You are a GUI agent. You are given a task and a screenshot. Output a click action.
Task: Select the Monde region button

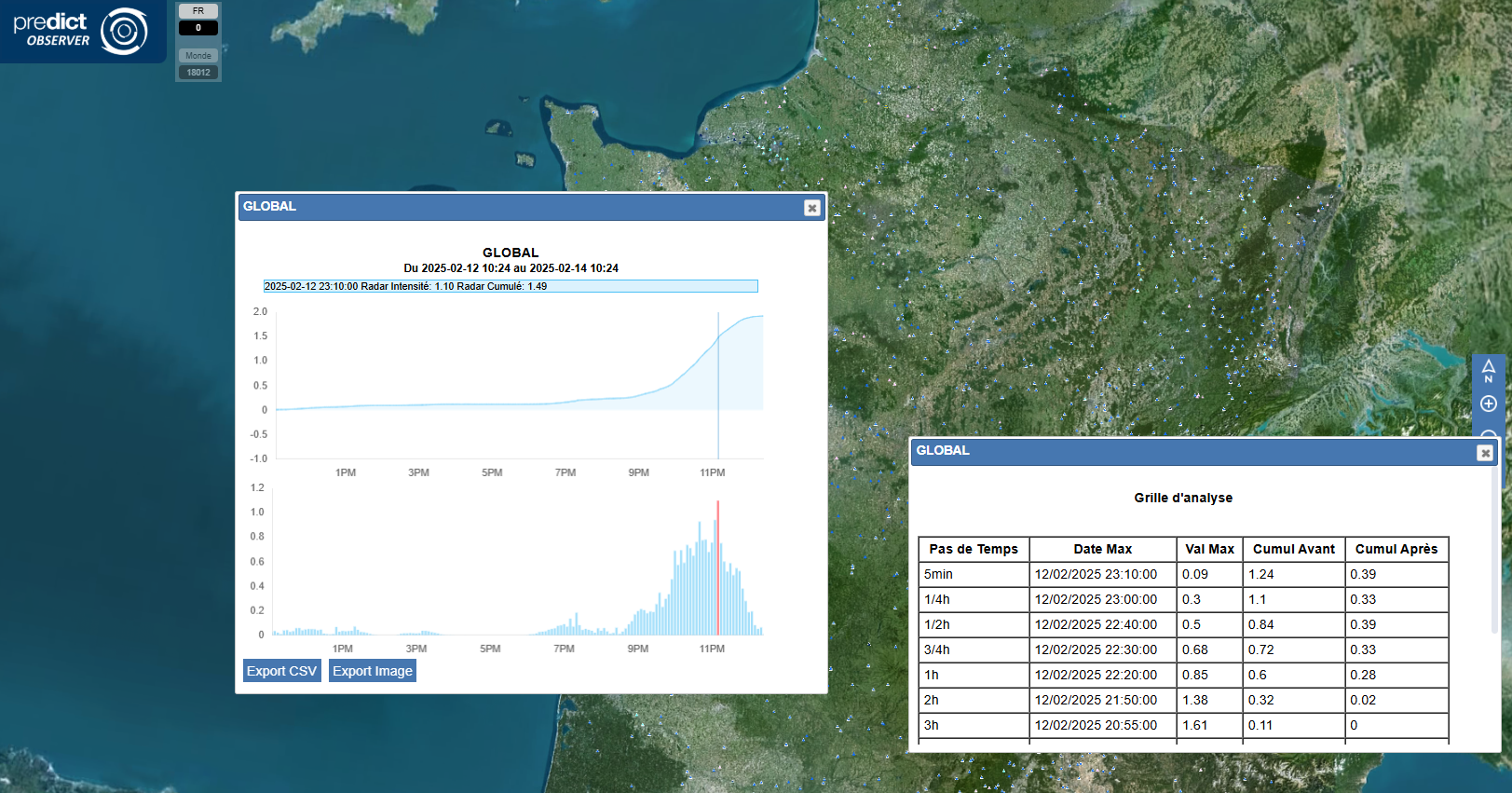(198, 56)
